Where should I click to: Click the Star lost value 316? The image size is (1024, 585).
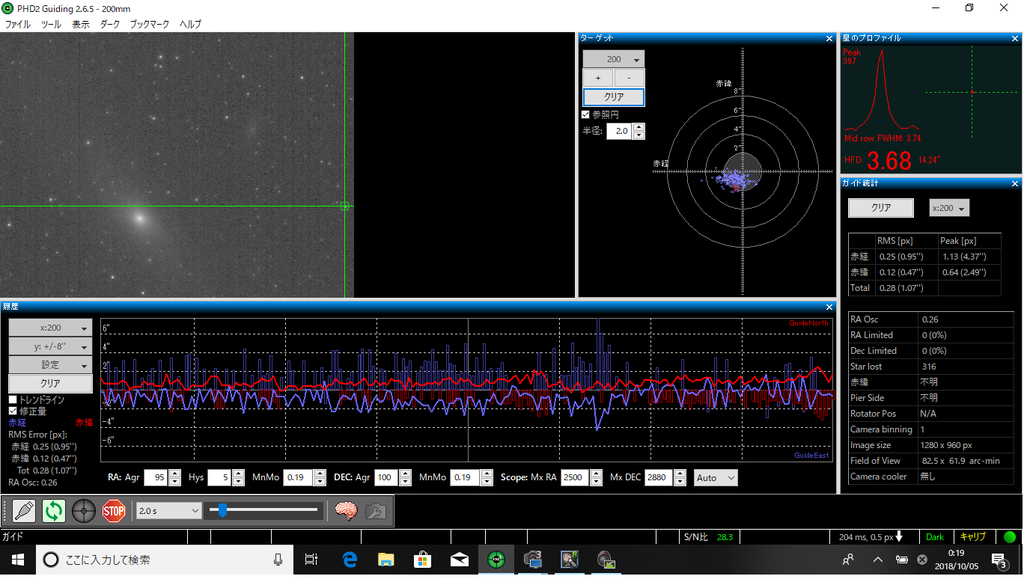click(x=929, y=366)
